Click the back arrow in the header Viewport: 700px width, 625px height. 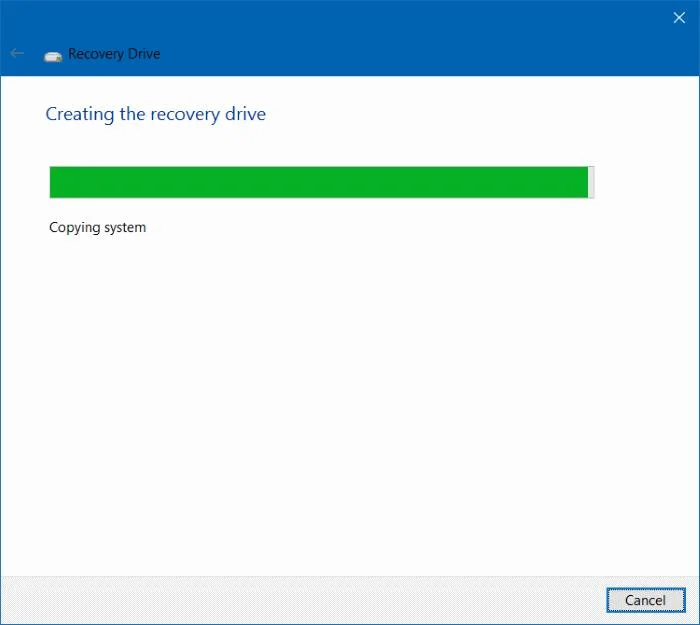pos(17,54)
